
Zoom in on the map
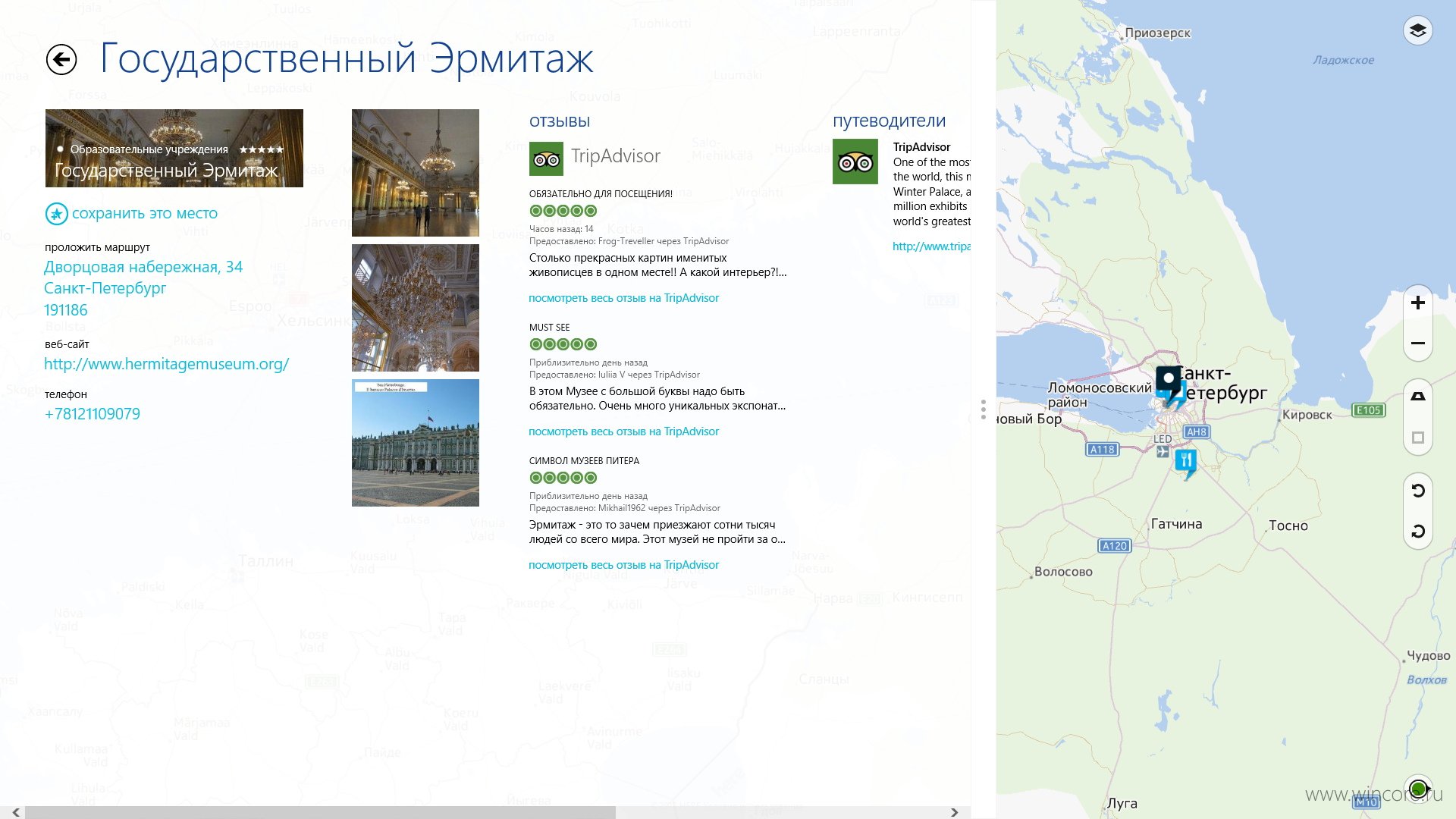(x=1417, y=303)
